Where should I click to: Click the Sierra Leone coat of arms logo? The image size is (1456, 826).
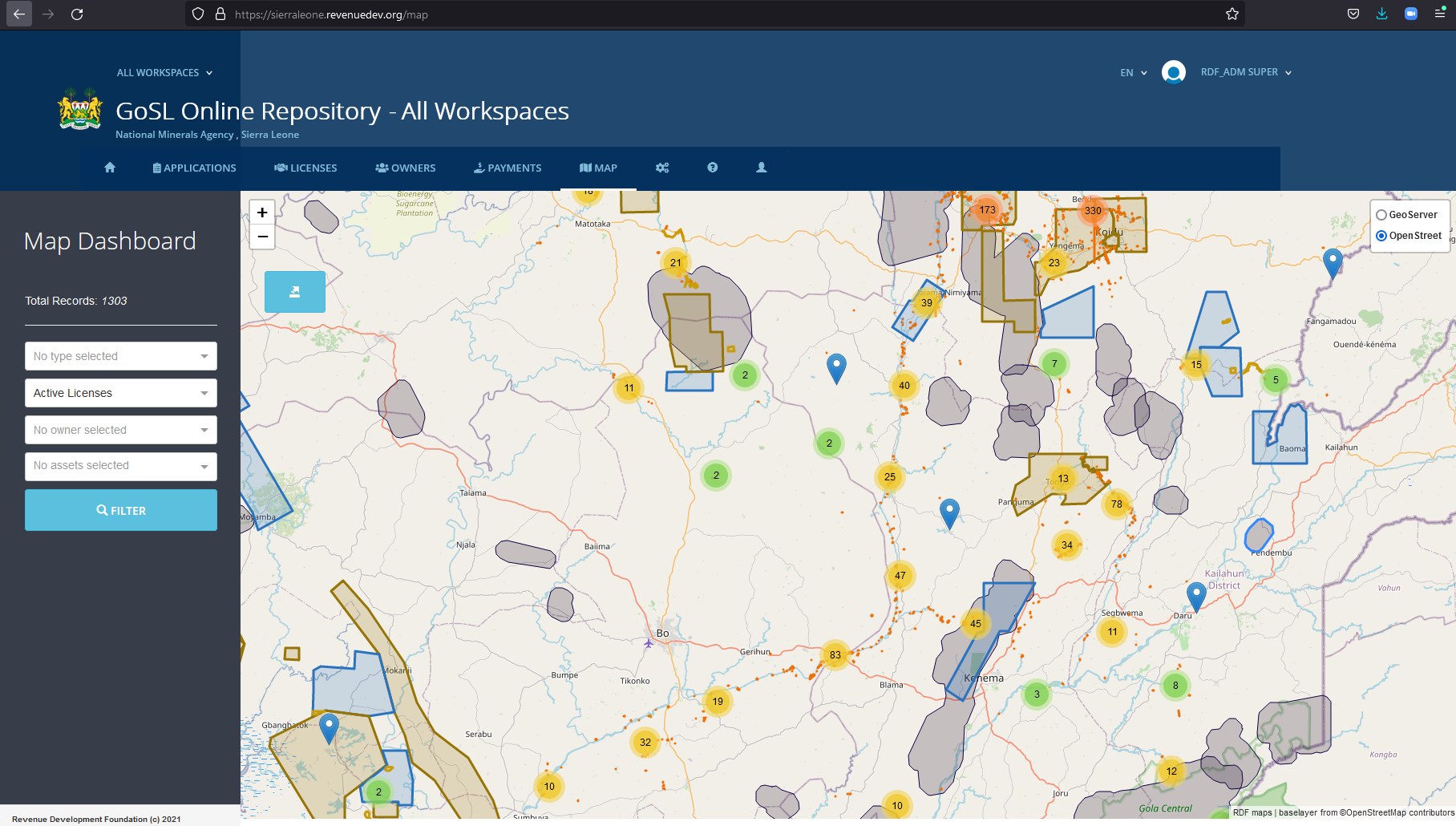(x=80, y=109)
